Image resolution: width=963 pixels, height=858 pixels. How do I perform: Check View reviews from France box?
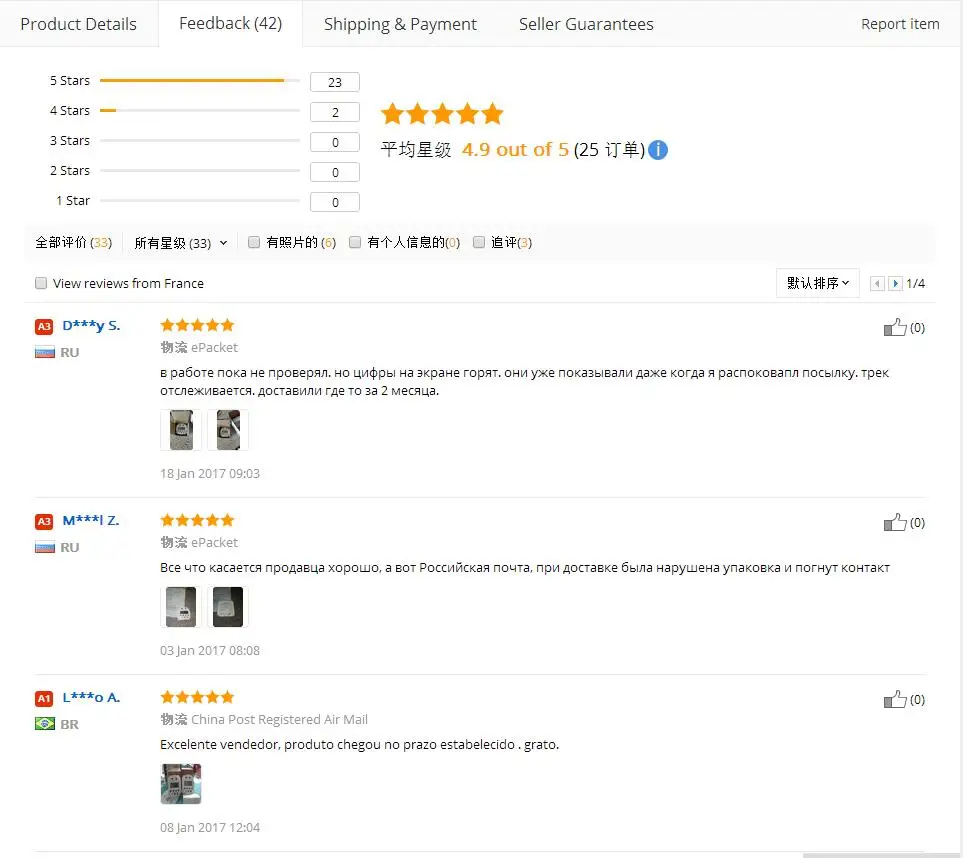click(x=41, y=283)
